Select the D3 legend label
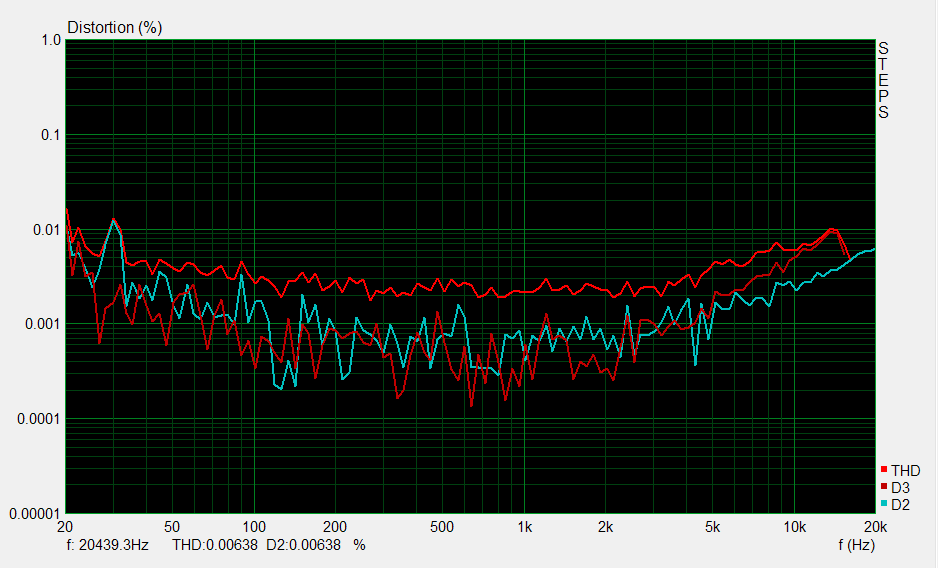This screenshot has width=938, height=568. pos(900,488)
